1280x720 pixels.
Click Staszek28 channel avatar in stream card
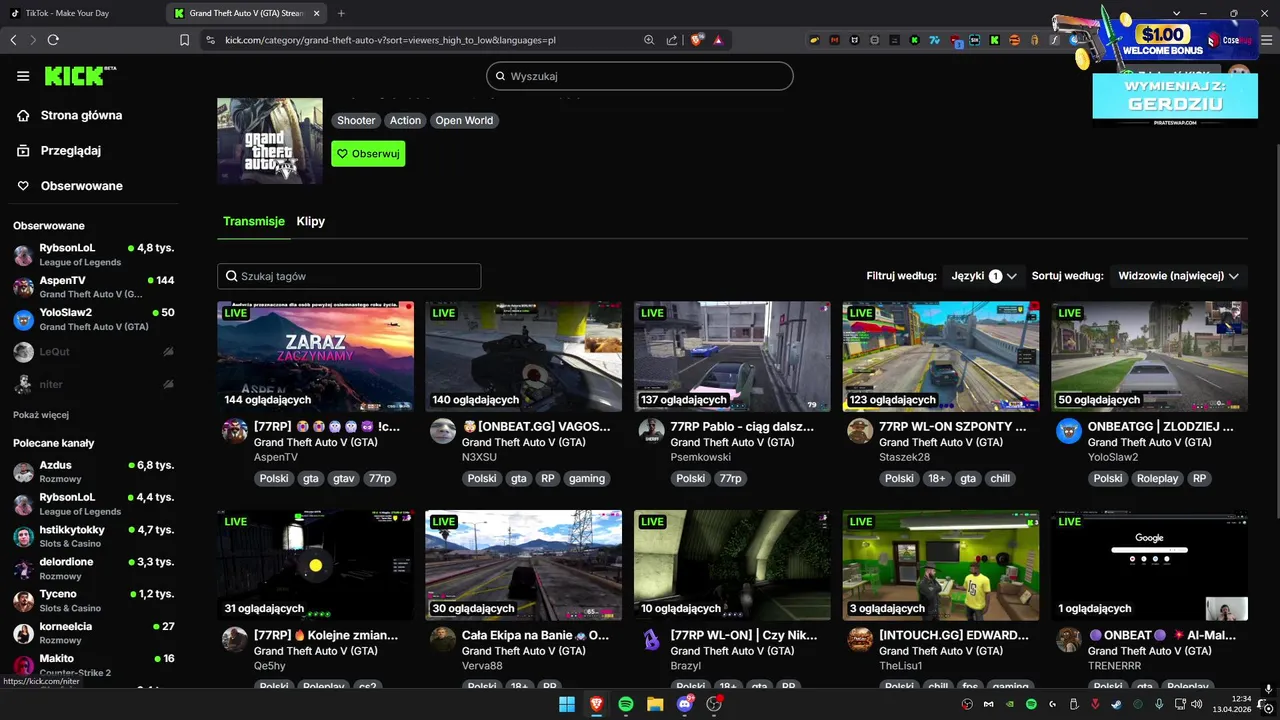[x=860, y=431]
